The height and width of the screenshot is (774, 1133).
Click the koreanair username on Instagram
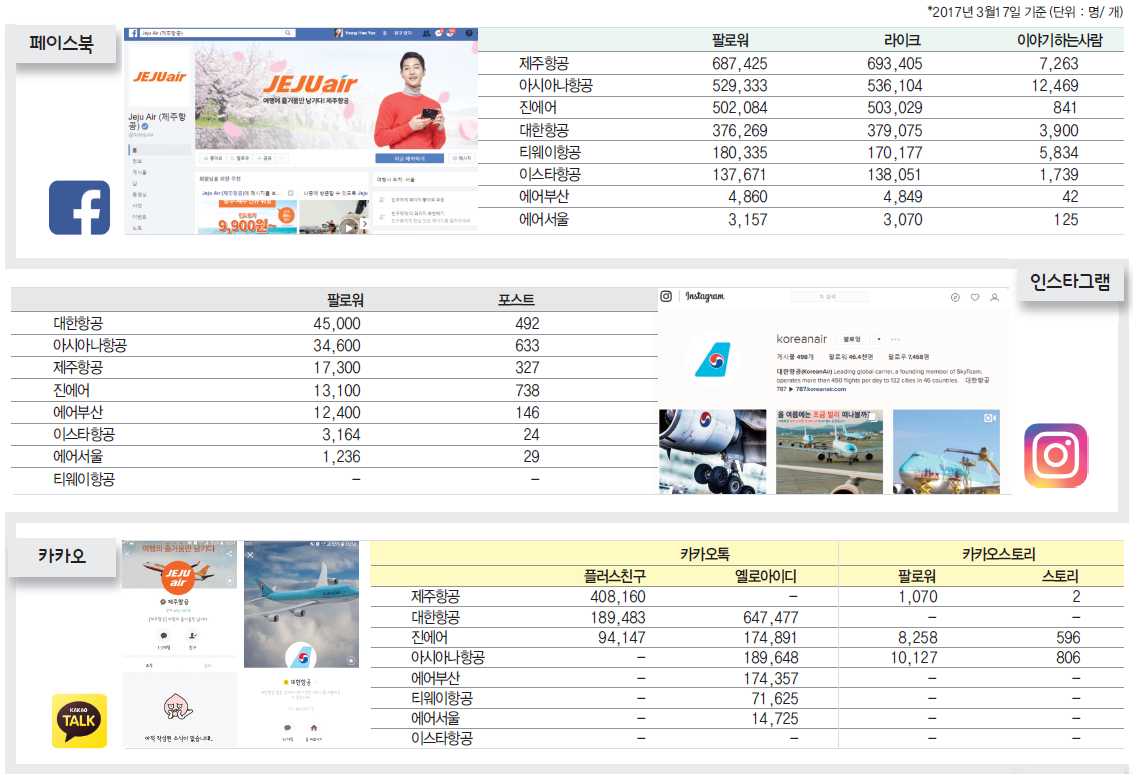(x=801, y=339)
